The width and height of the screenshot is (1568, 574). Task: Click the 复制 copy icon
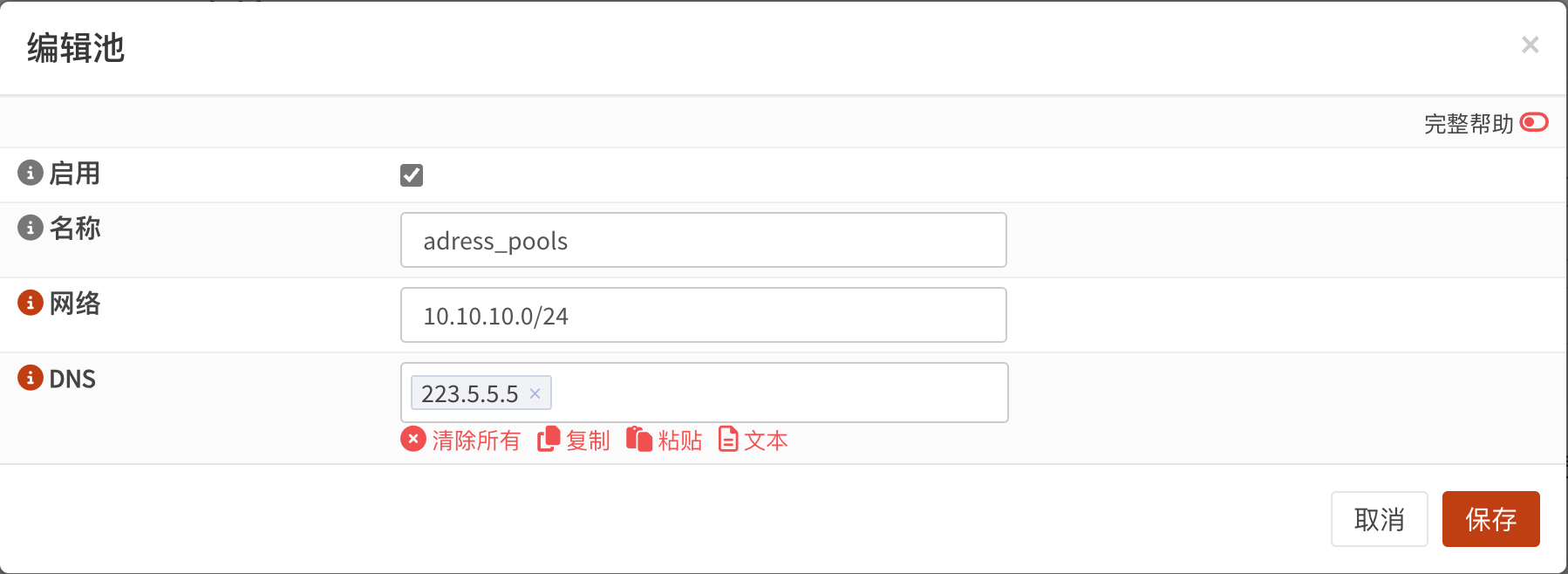[x=549, y=440]
